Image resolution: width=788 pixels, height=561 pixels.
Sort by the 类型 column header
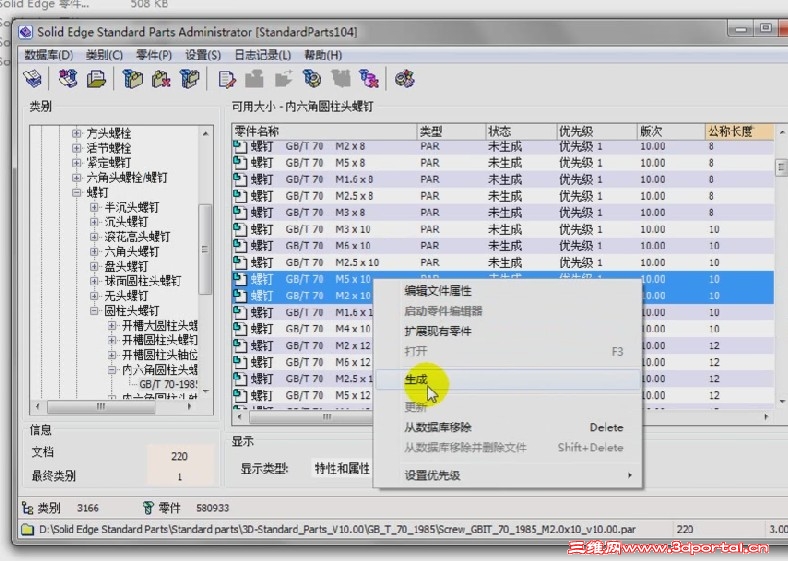pos(451,132)
